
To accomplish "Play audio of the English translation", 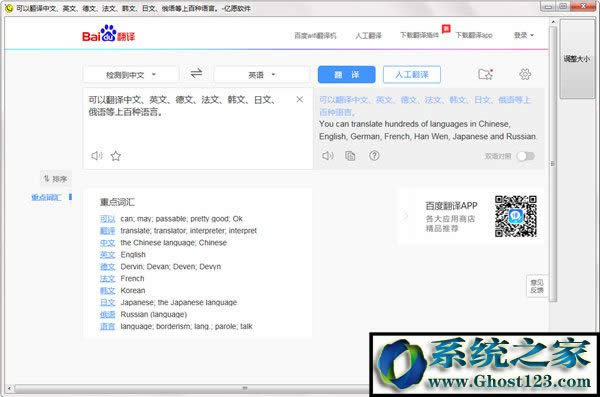I will (328, 156).
